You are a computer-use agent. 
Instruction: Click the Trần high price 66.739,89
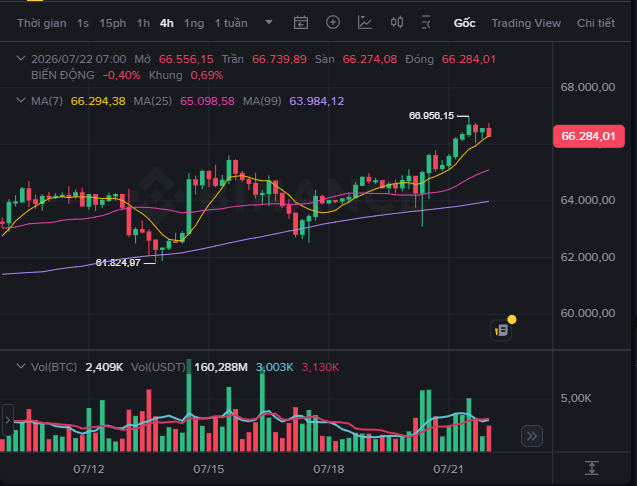(280, 59)
